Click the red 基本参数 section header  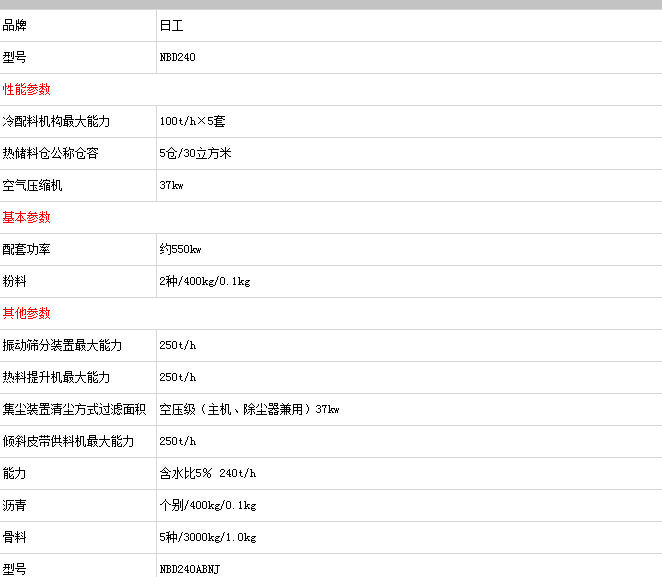point(27,217)
